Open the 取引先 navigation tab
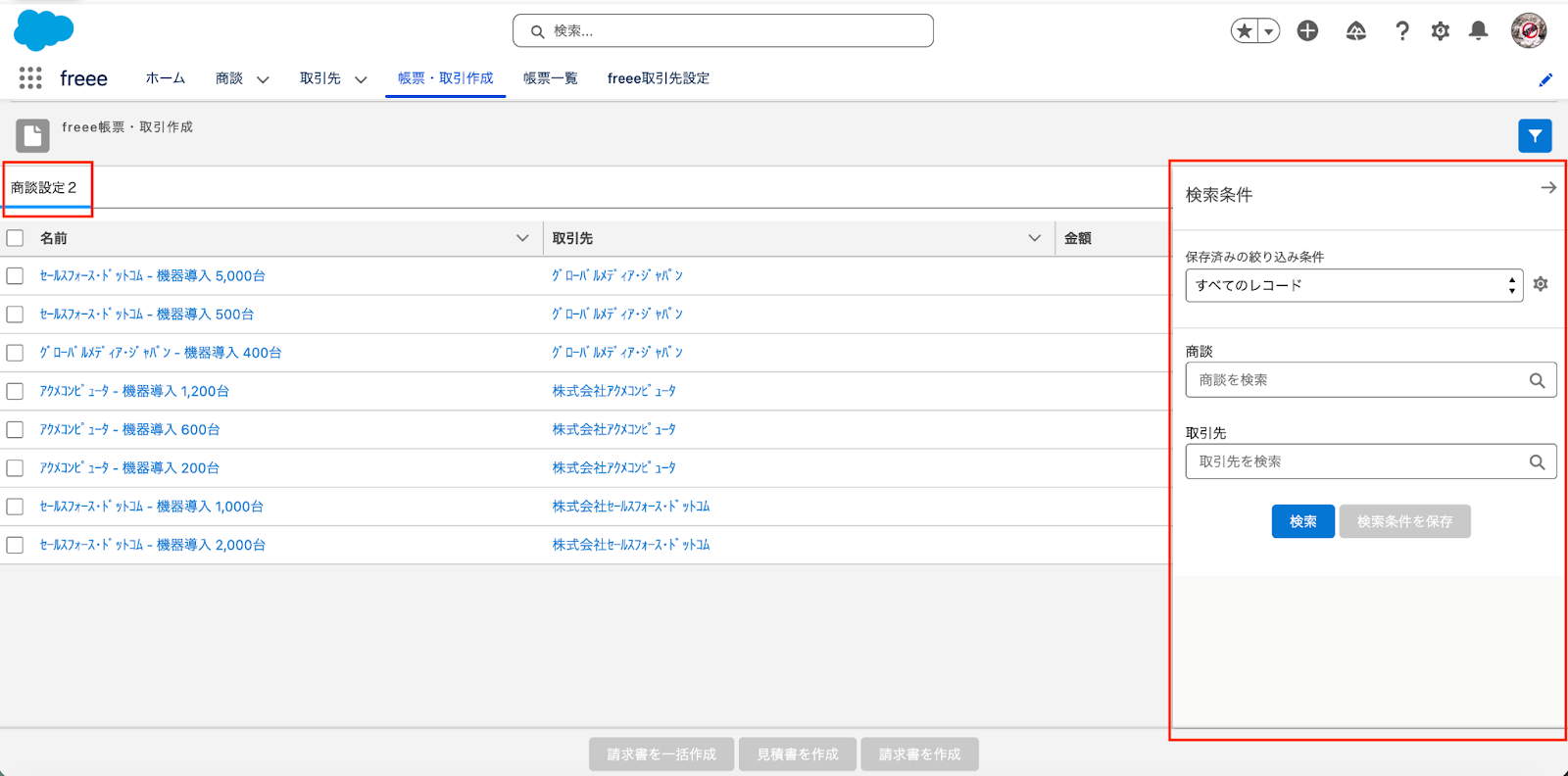This screenshot has height=776, width=1568. point(320,78)
